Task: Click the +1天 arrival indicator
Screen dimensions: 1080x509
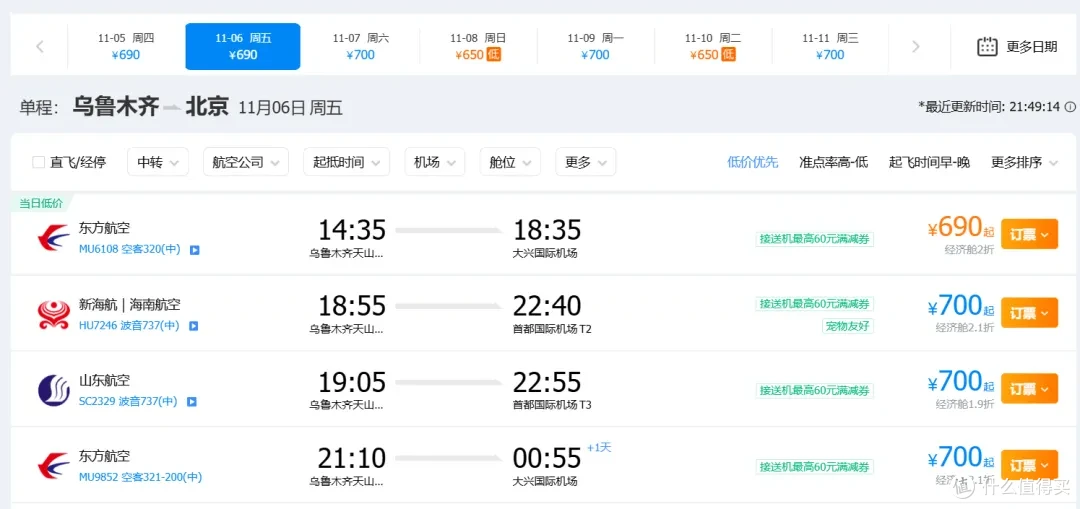Action: coord(599,448)
